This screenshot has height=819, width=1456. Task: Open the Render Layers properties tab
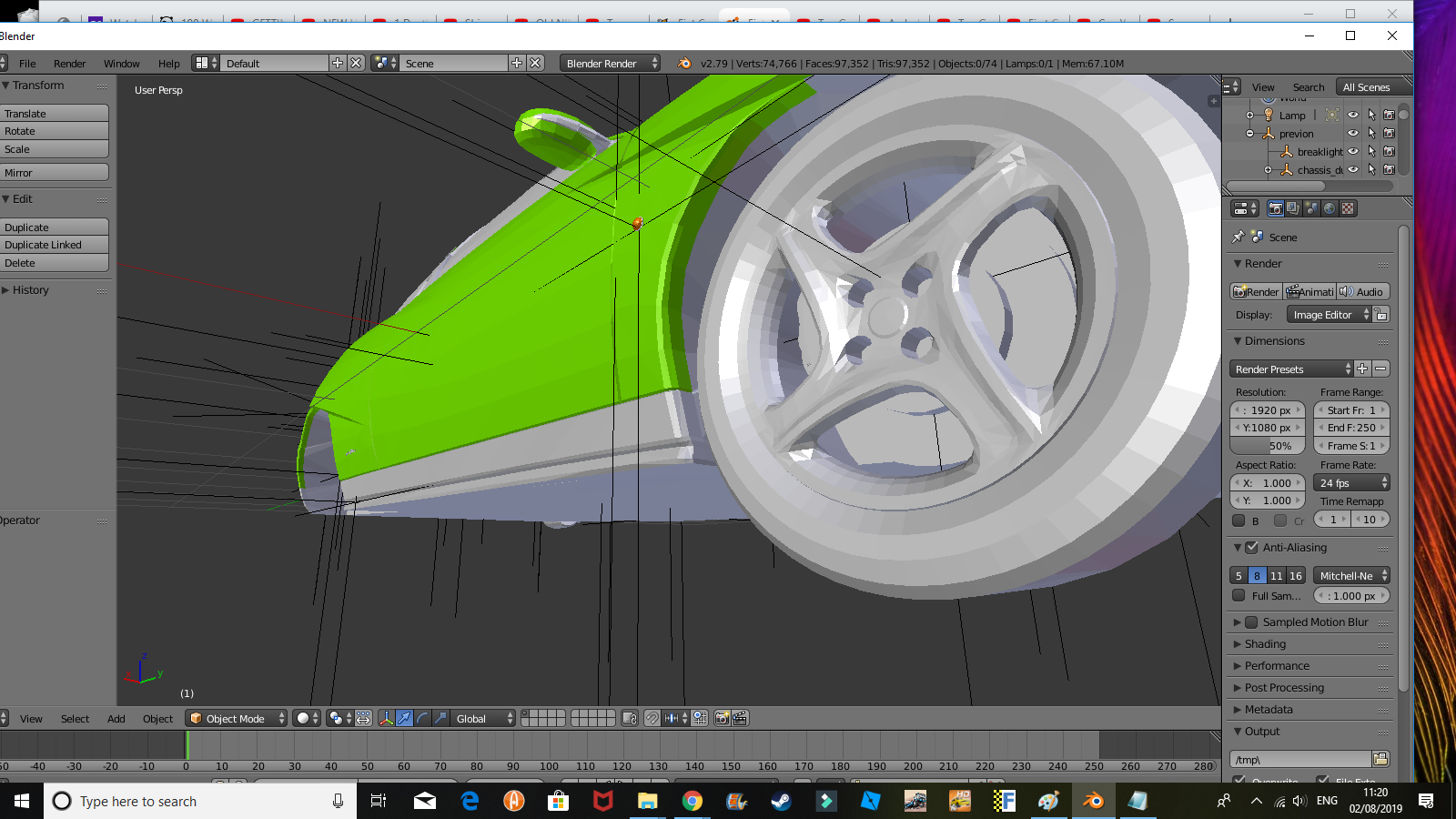(x=1293, y=208)
